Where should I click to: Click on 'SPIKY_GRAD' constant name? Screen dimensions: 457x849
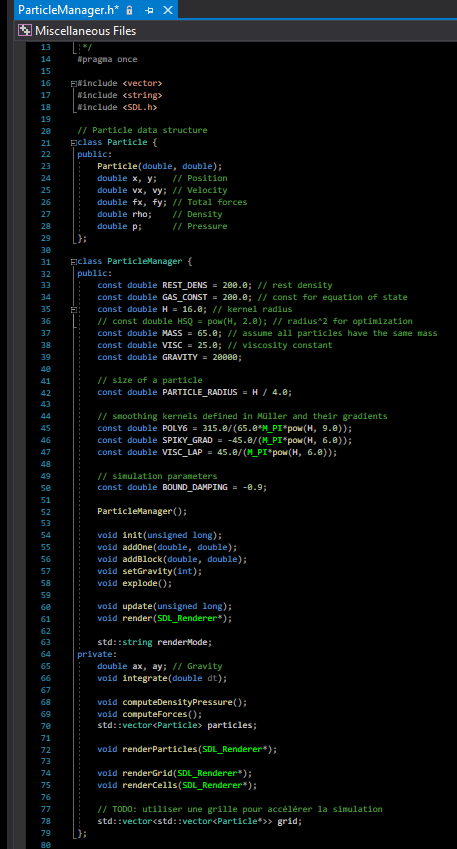[x=187, y=440]
